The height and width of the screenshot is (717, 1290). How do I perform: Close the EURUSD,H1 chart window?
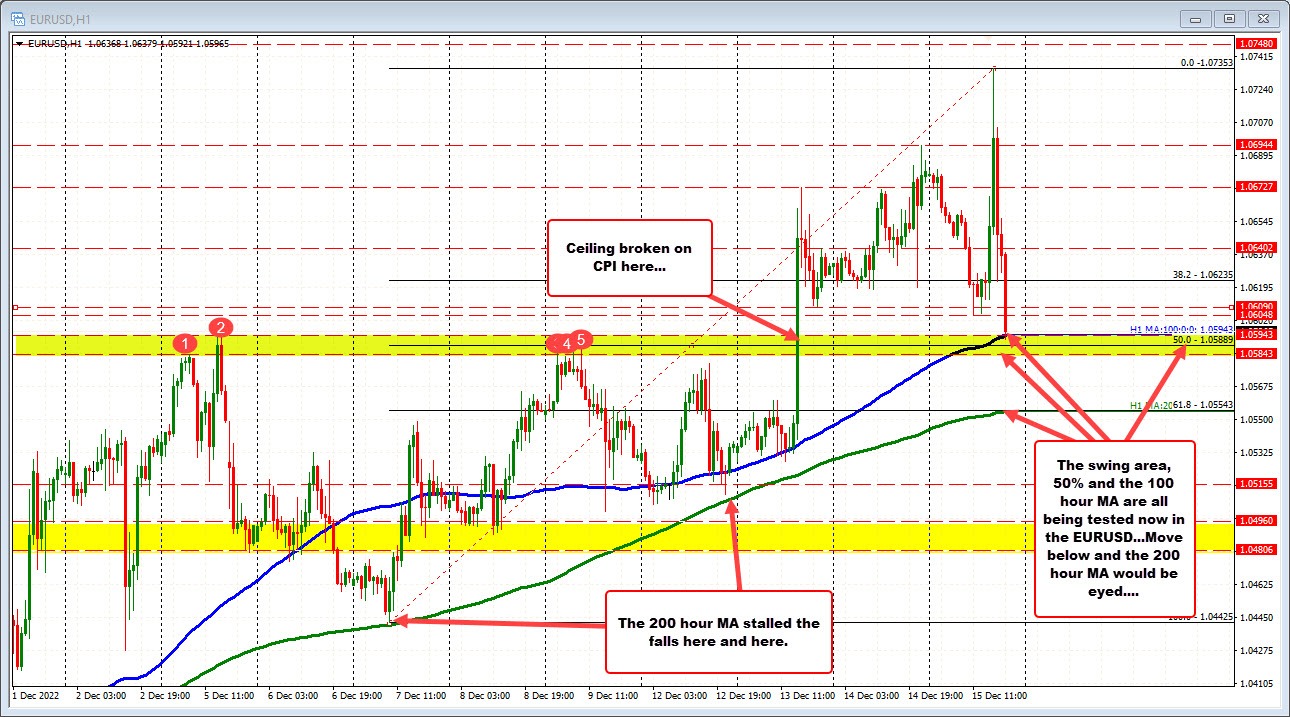1265,17
